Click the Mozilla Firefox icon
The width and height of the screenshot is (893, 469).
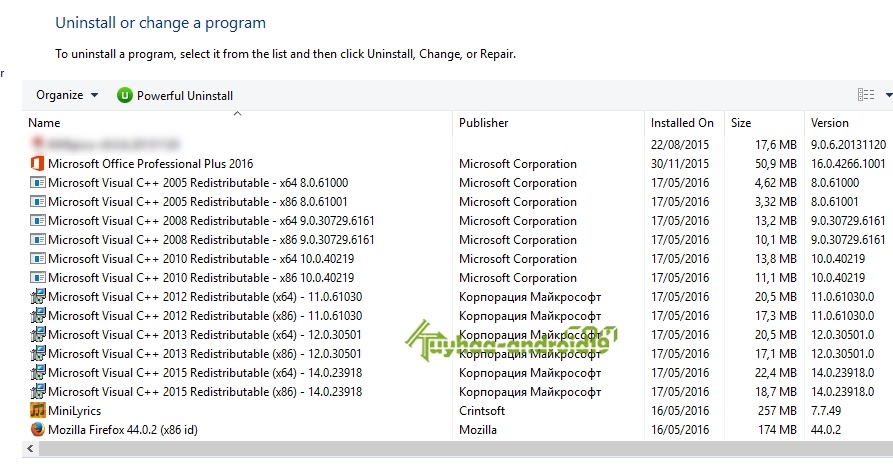[x=37, y=430]
